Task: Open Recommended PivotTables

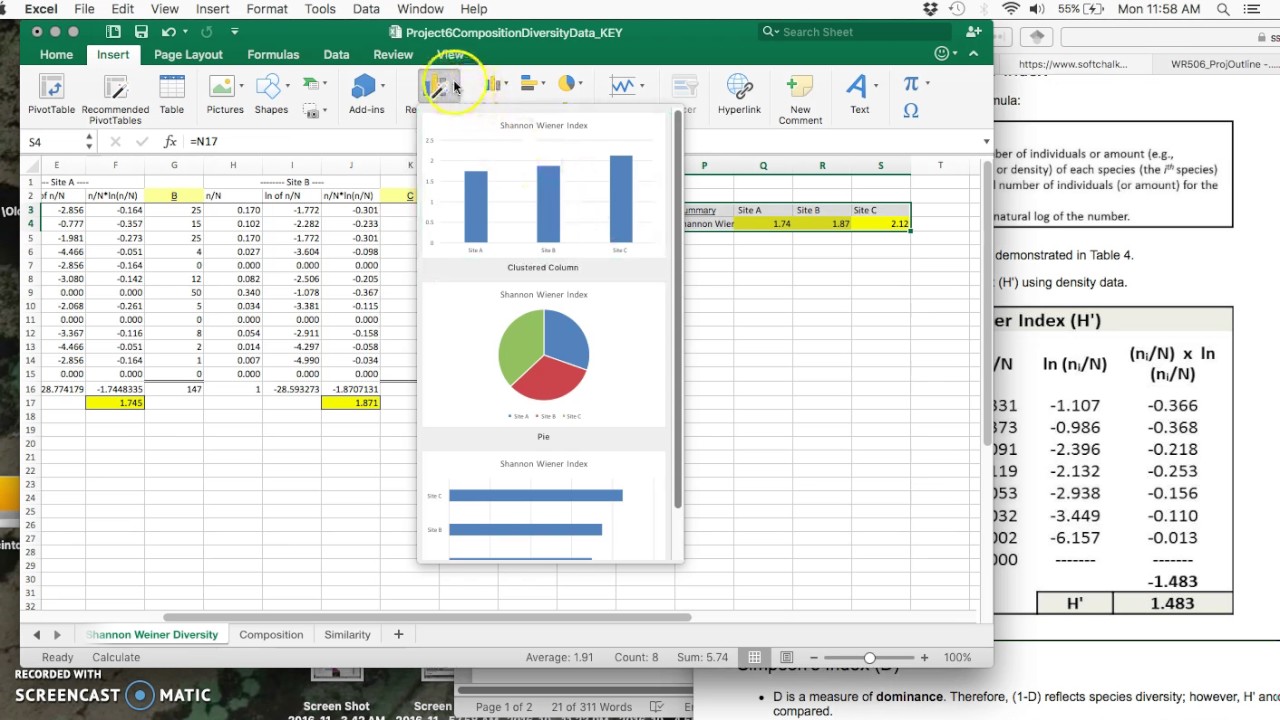Action: 115,100
